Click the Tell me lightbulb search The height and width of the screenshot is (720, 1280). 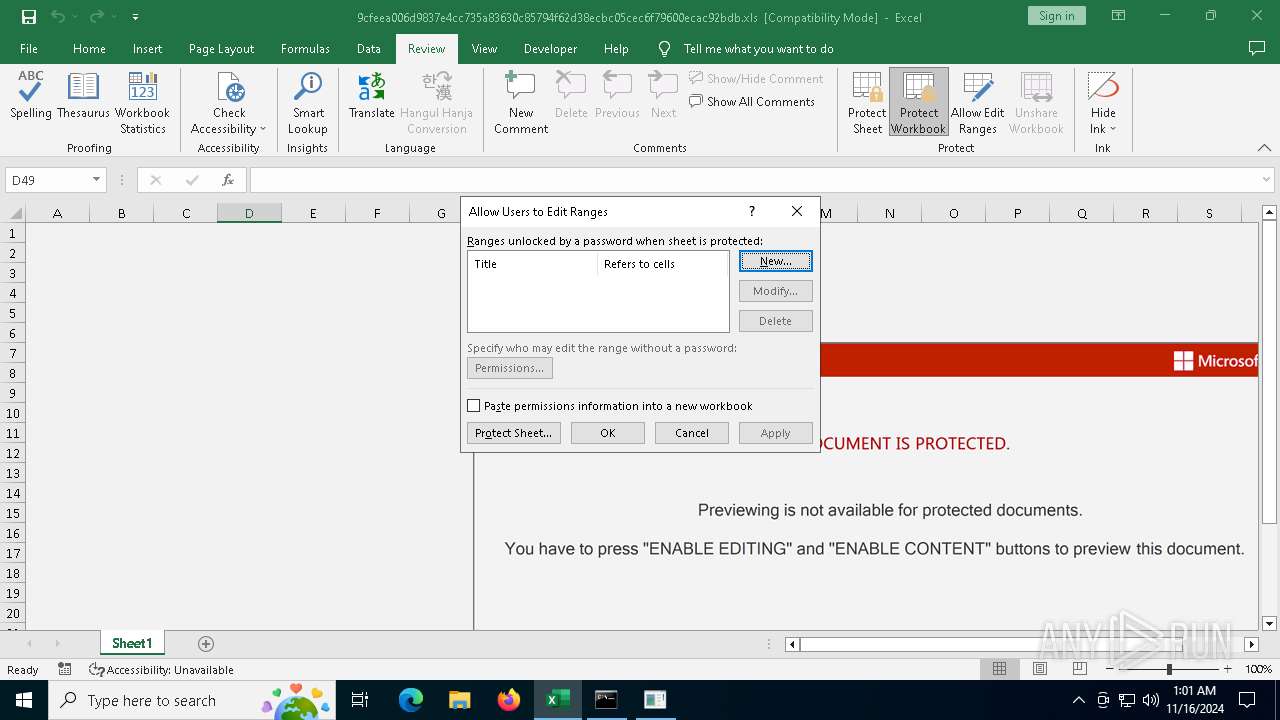[x=664, y=48]
